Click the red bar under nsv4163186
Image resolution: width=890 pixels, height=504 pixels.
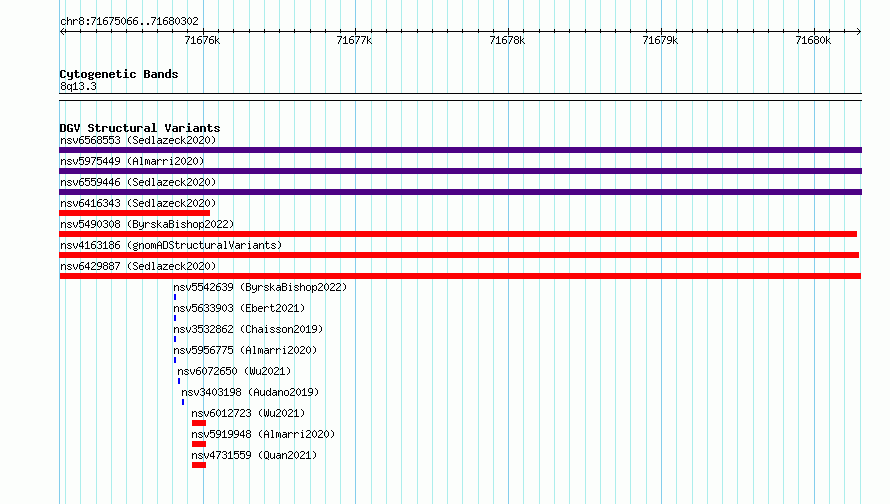coord(459,255)
